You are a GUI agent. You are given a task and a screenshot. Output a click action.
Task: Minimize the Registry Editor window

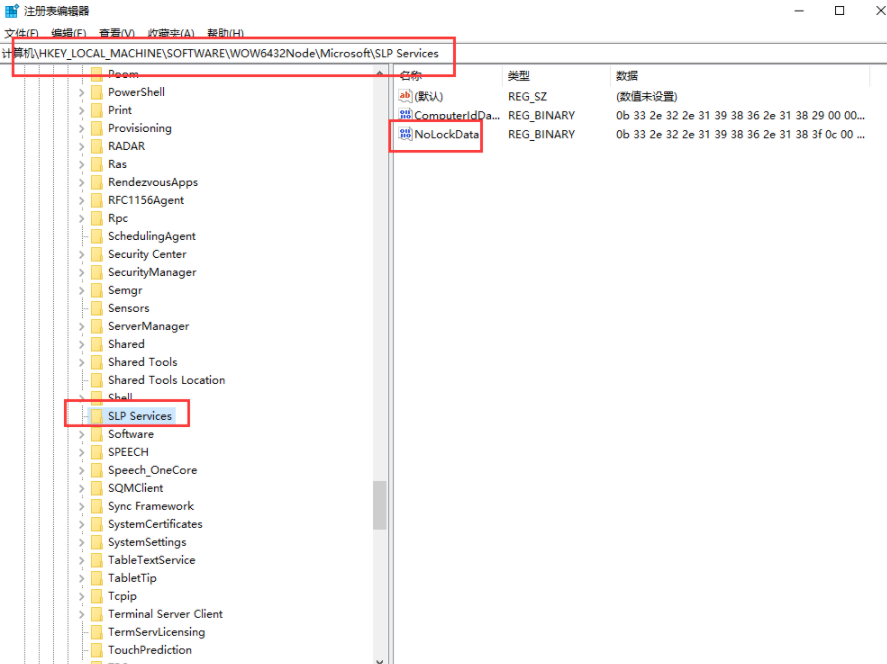(799, 11)
